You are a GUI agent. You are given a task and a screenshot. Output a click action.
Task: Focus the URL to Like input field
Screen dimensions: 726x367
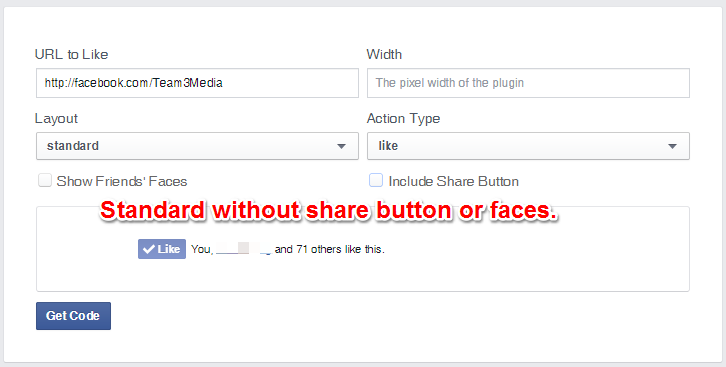click(x=197, y=83)
